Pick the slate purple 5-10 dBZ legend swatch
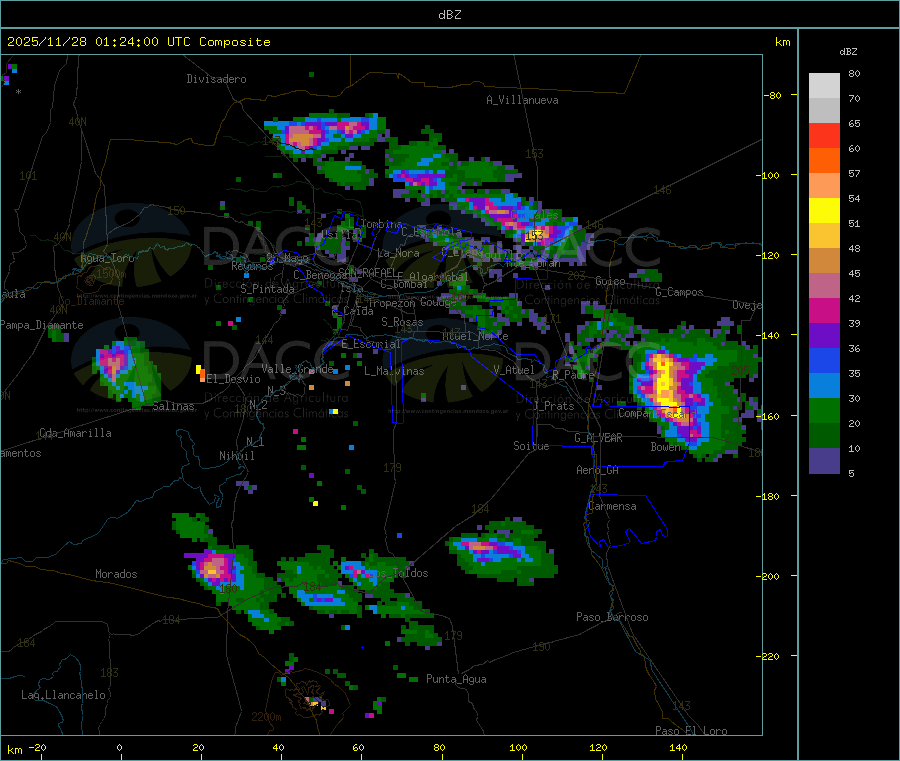Screen dimensions: 900x761 click(824, 461)
